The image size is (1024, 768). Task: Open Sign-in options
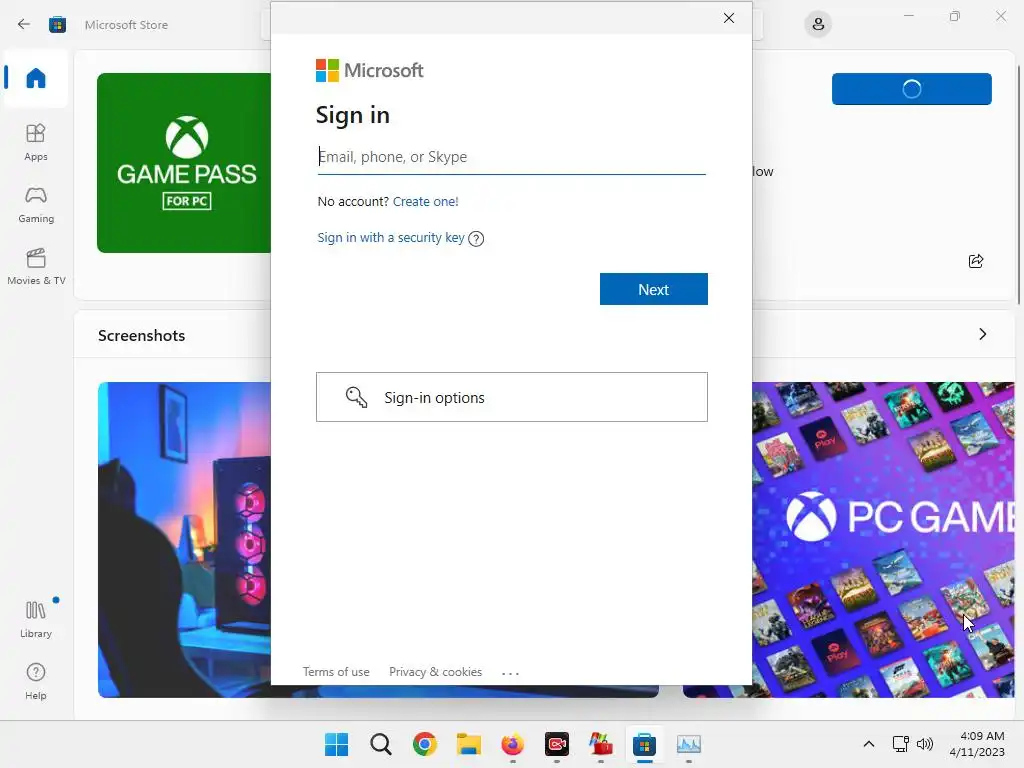[511, 397]
